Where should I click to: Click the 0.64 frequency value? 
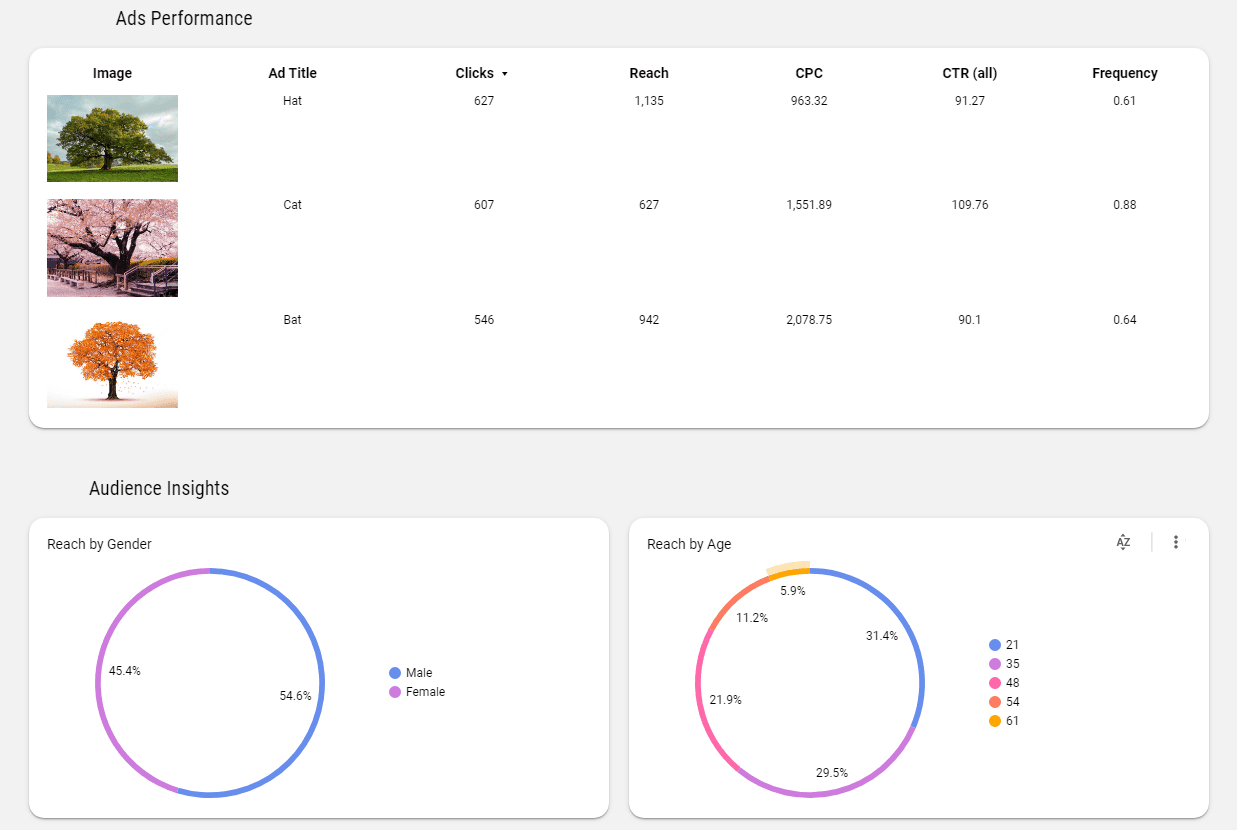click(1124, 320)
